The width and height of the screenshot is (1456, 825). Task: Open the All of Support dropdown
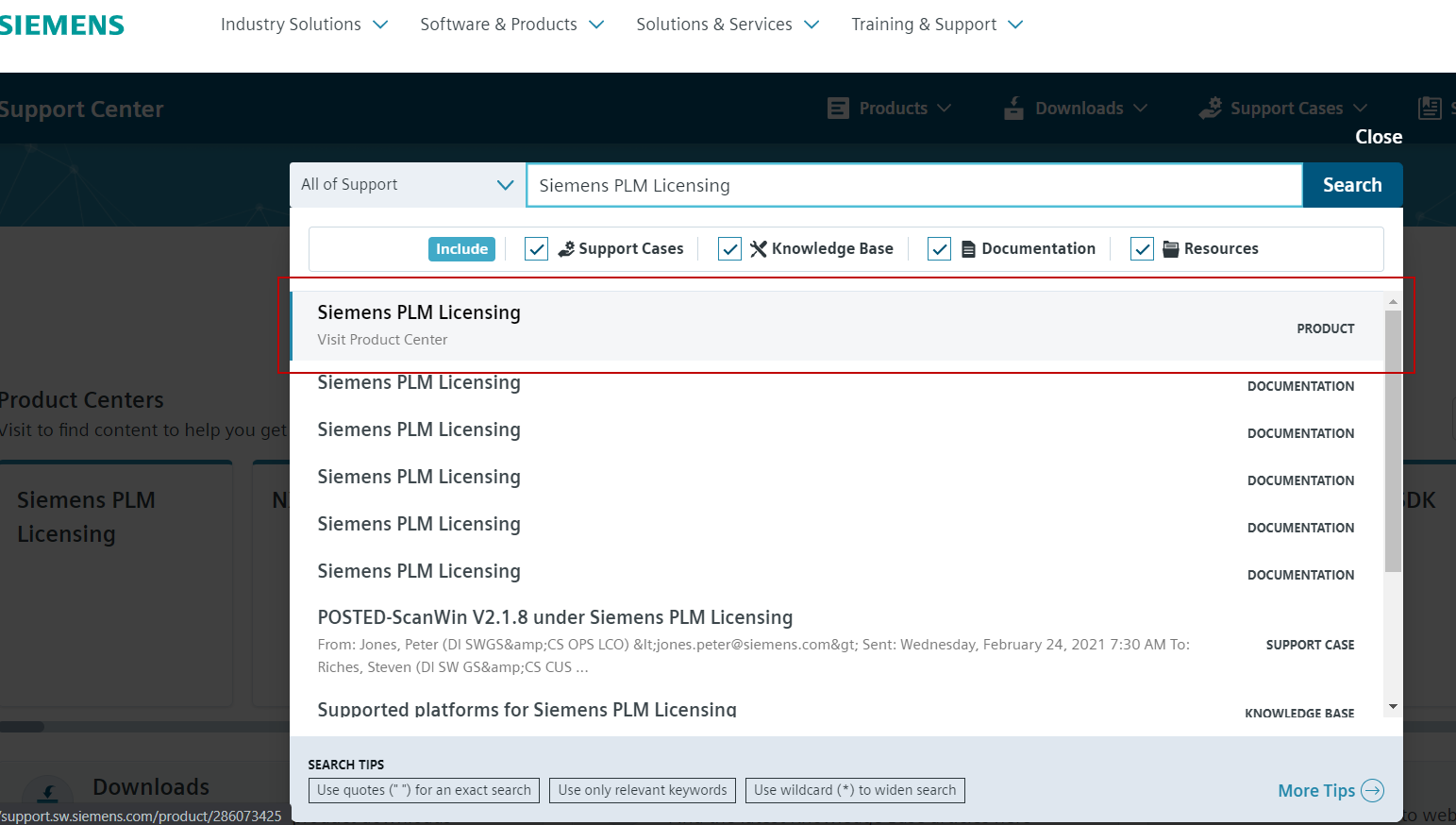(407, 184)
